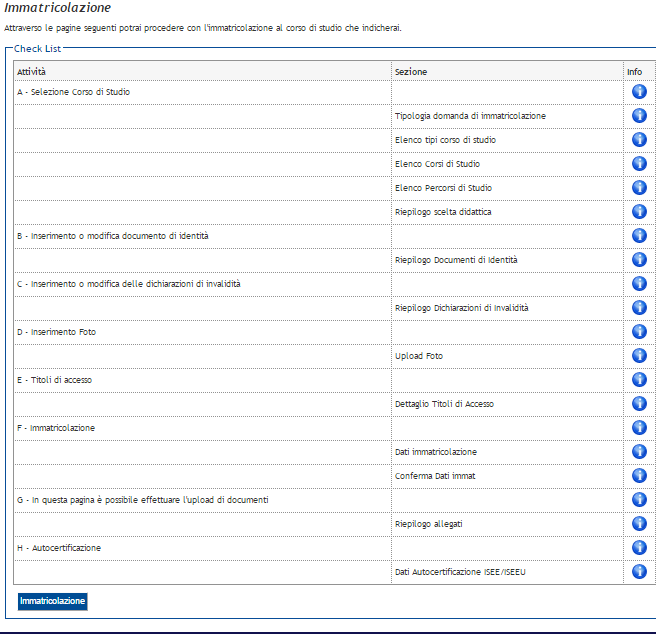Click Riepilogo scelta didattica text

(x=443, y=212)
